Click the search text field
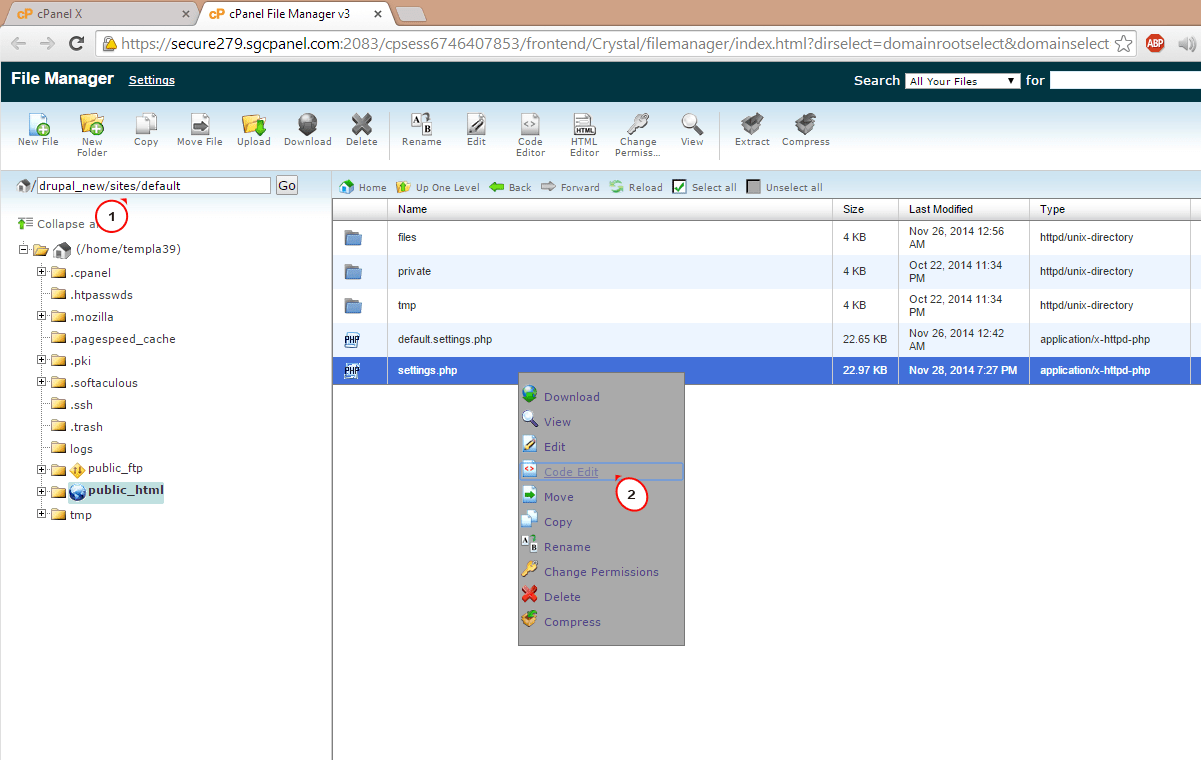Image resolution: width=1201 pixels, height=760 pixels. (x=1125, y=80)
